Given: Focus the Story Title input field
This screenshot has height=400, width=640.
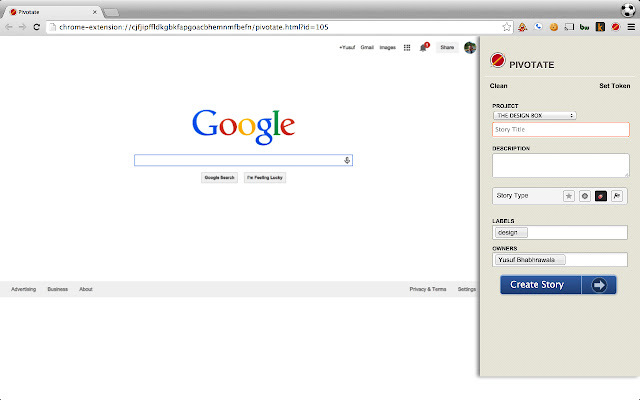Looking at the screenshot, I should (x=561, y=129).
